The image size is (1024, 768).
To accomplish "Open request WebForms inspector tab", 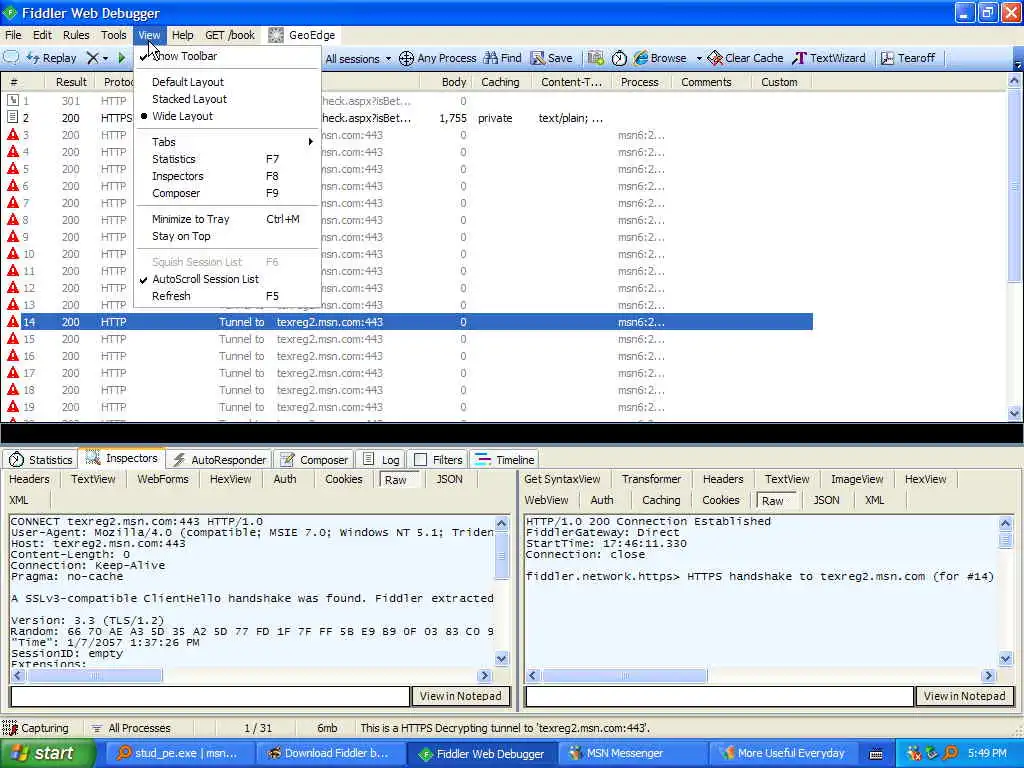I will pyautogui.click(x=163, y=479).
